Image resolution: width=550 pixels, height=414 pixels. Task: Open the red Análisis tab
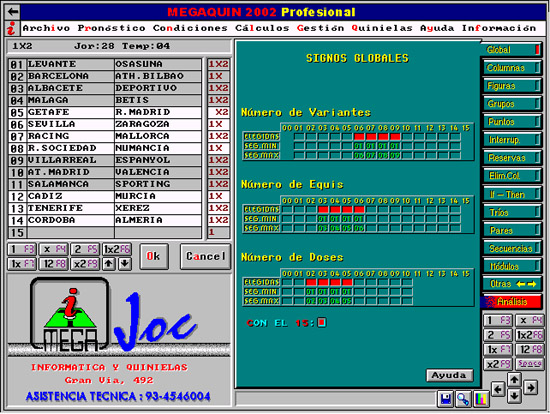pos(511,302)
